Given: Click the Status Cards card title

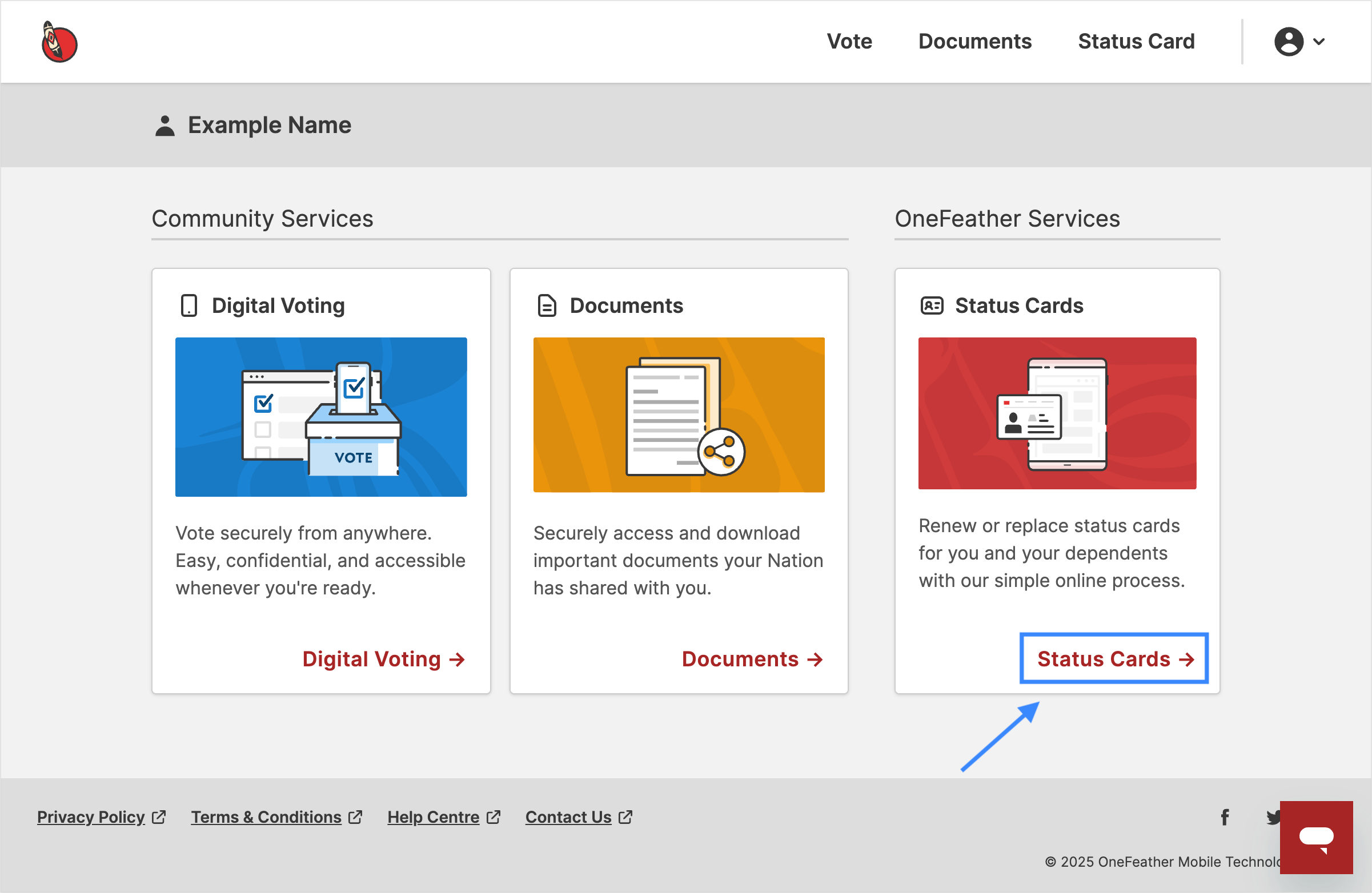Looking at the screenshot, I should point(1018,305).
